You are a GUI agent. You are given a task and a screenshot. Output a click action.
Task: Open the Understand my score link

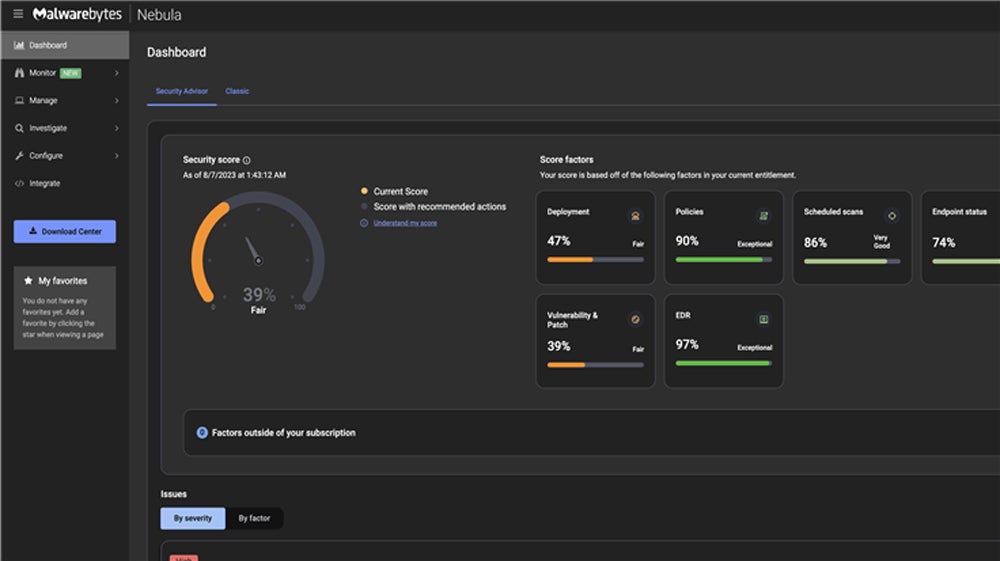pyautogui.click(x=405, y=223)
